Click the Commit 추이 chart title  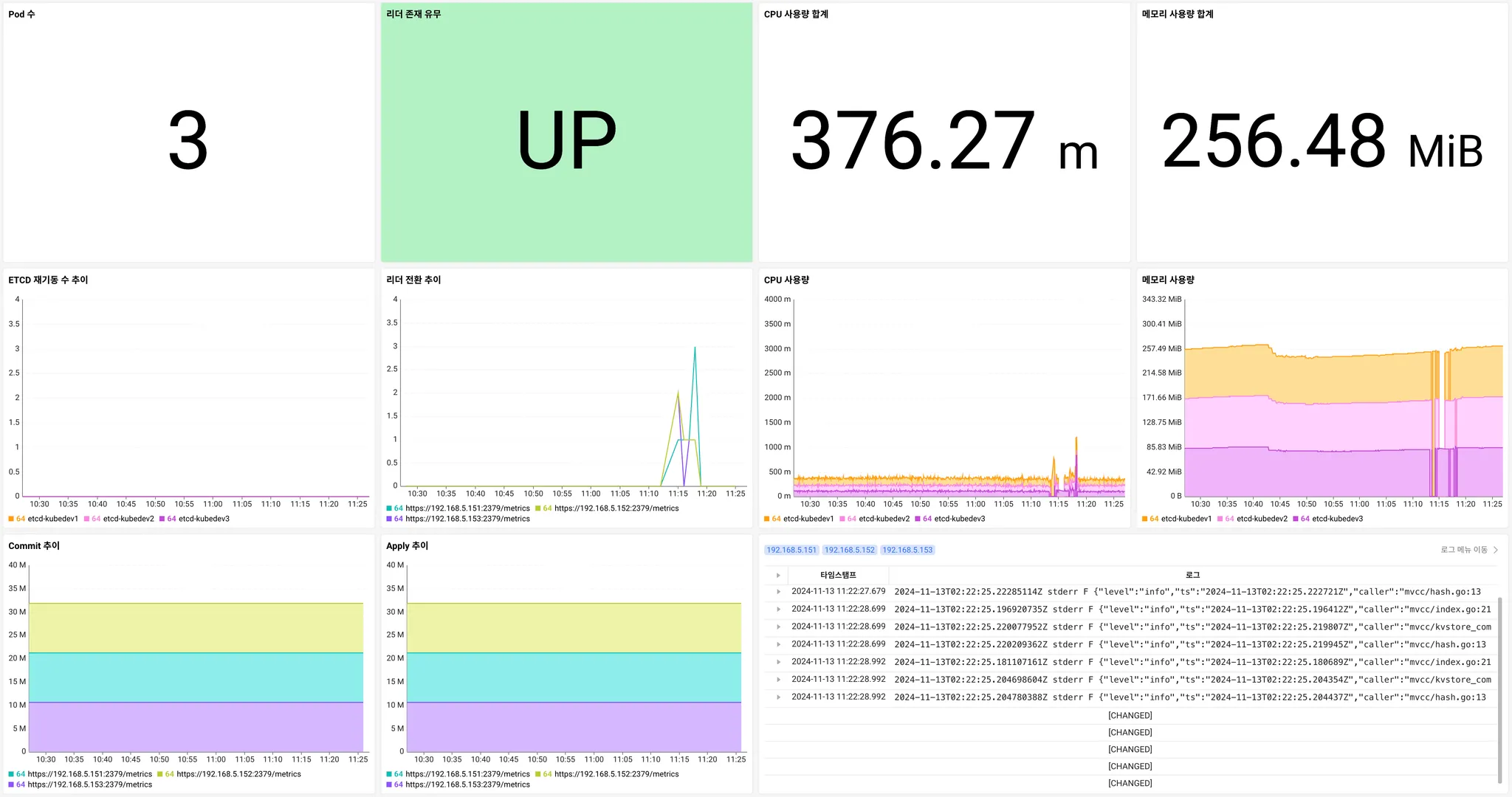coord(34,545)
